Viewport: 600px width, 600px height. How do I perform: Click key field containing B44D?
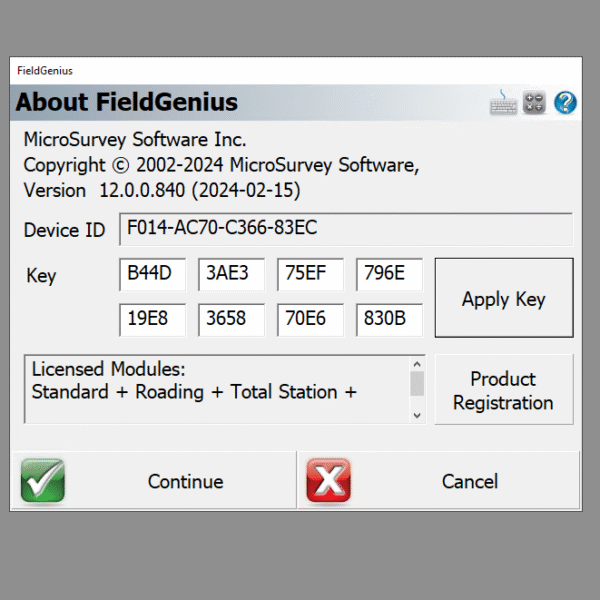click(x=152, y=274)
